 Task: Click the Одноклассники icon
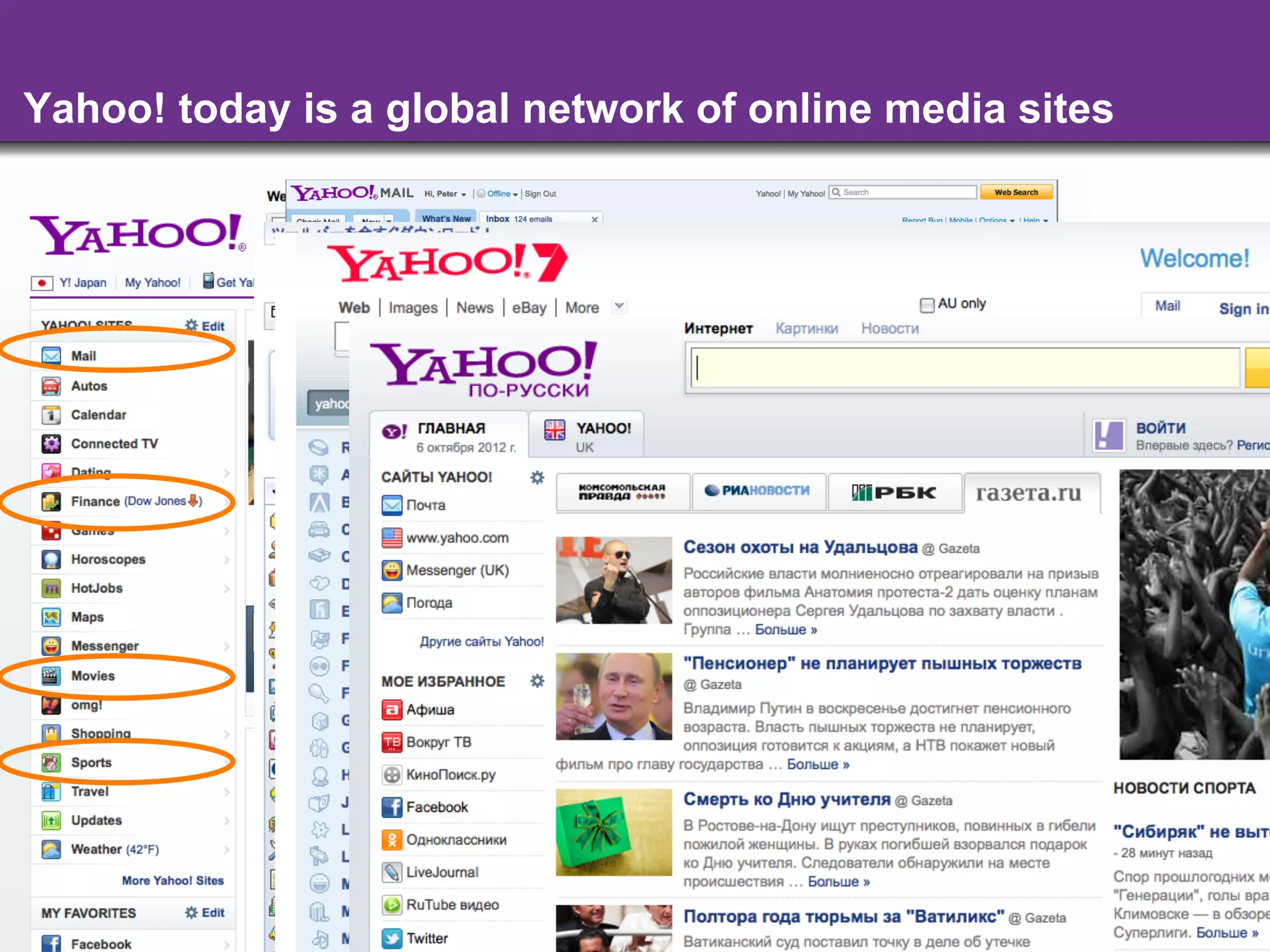392,840
